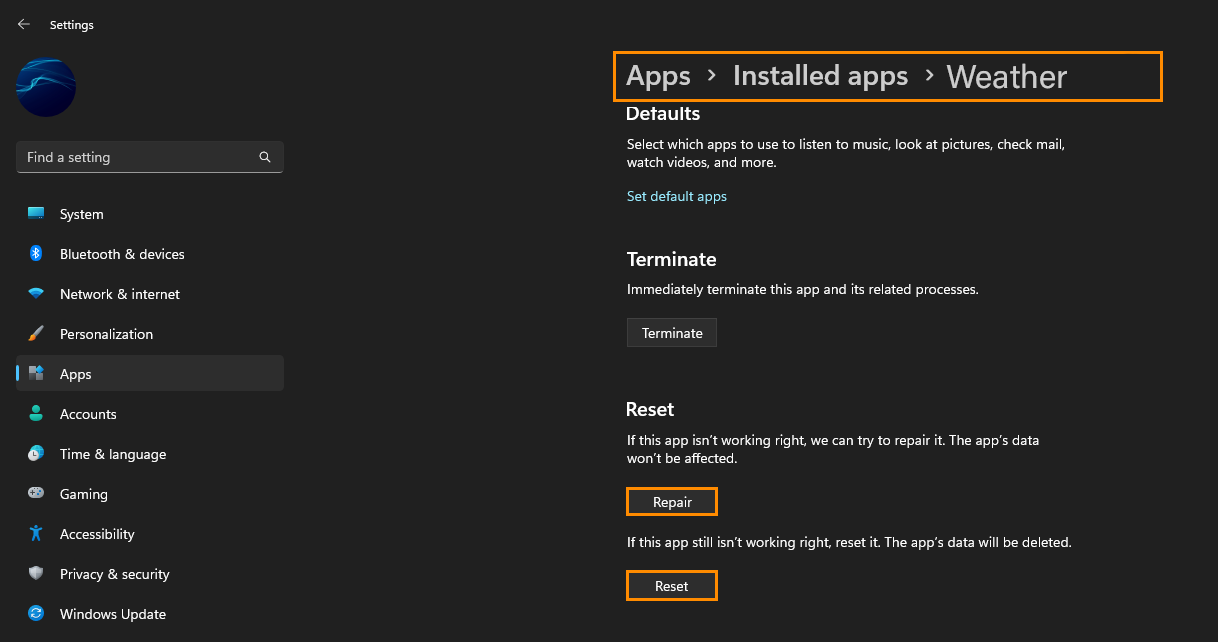Screen dimensions: 1218x642
Task: Select Network & internet in sidebar
Action: pos(150,294)
